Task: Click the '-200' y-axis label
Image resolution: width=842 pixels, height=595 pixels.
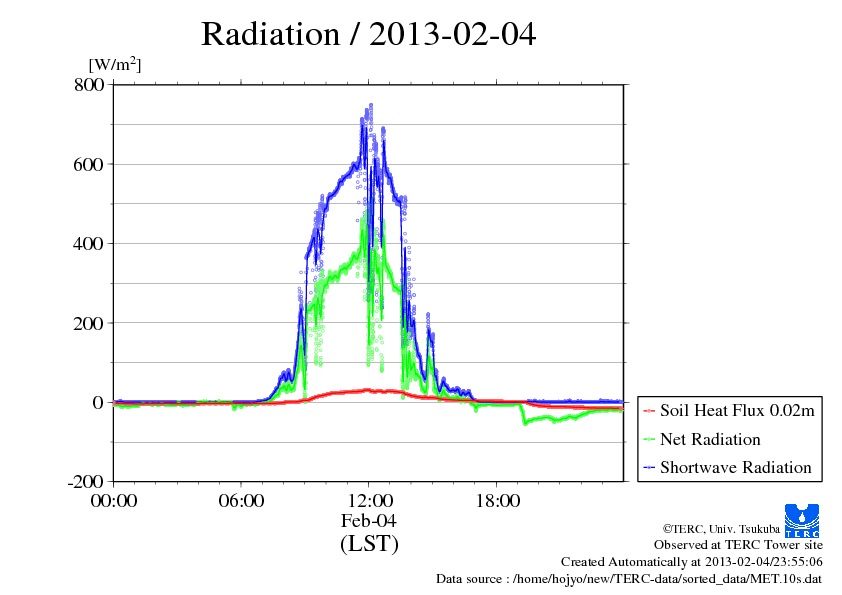Action: [86, 482]
